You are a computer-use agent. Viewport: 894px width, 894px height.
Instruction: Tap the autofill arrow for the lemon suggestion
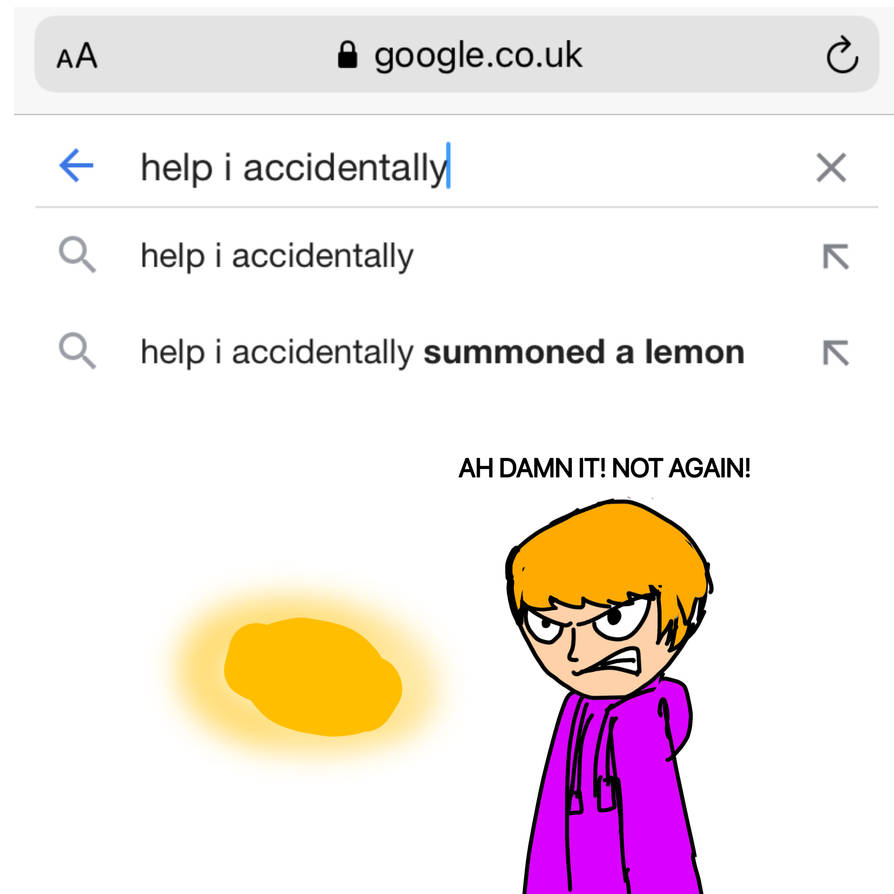(x=836, y=352)
